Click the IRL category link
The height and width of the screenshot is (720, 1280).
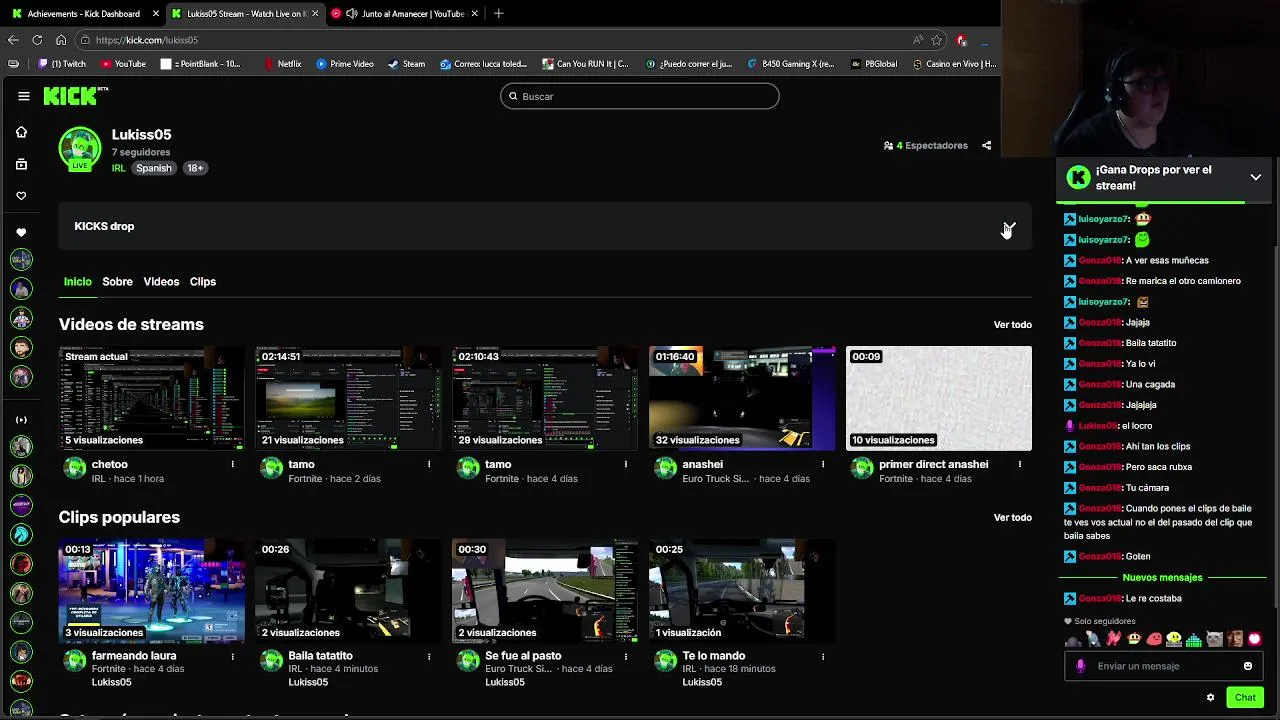[x=119, y=168]
